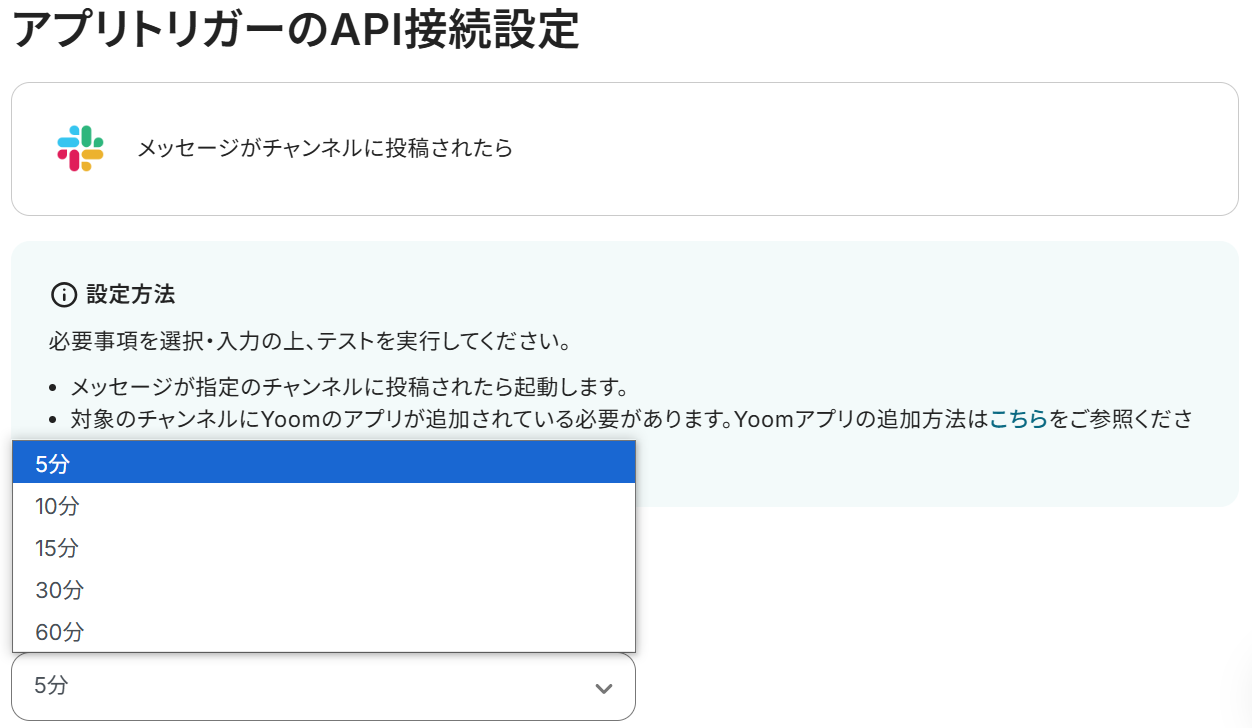Choose 10分 from the interval list
Screen dimensions: 1252x728
(323, 506)
